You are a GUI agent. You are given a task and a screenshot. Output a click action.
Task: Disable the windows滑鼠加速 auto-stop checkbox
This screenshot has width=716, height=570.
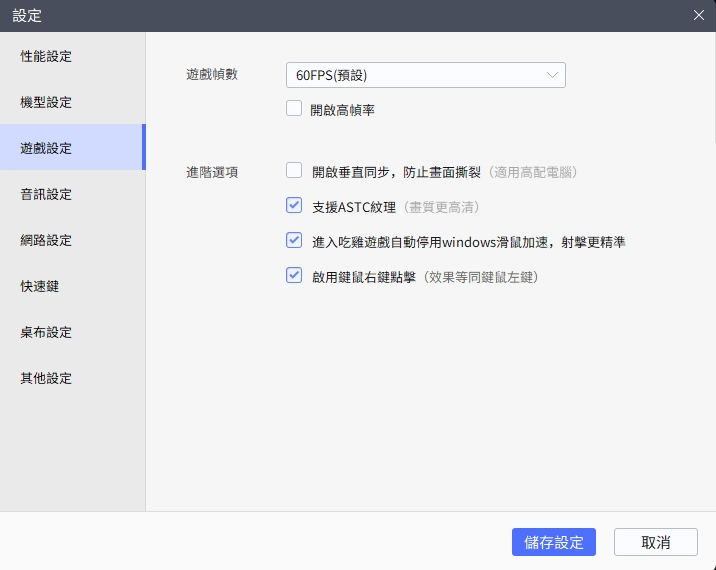point(294,241)
